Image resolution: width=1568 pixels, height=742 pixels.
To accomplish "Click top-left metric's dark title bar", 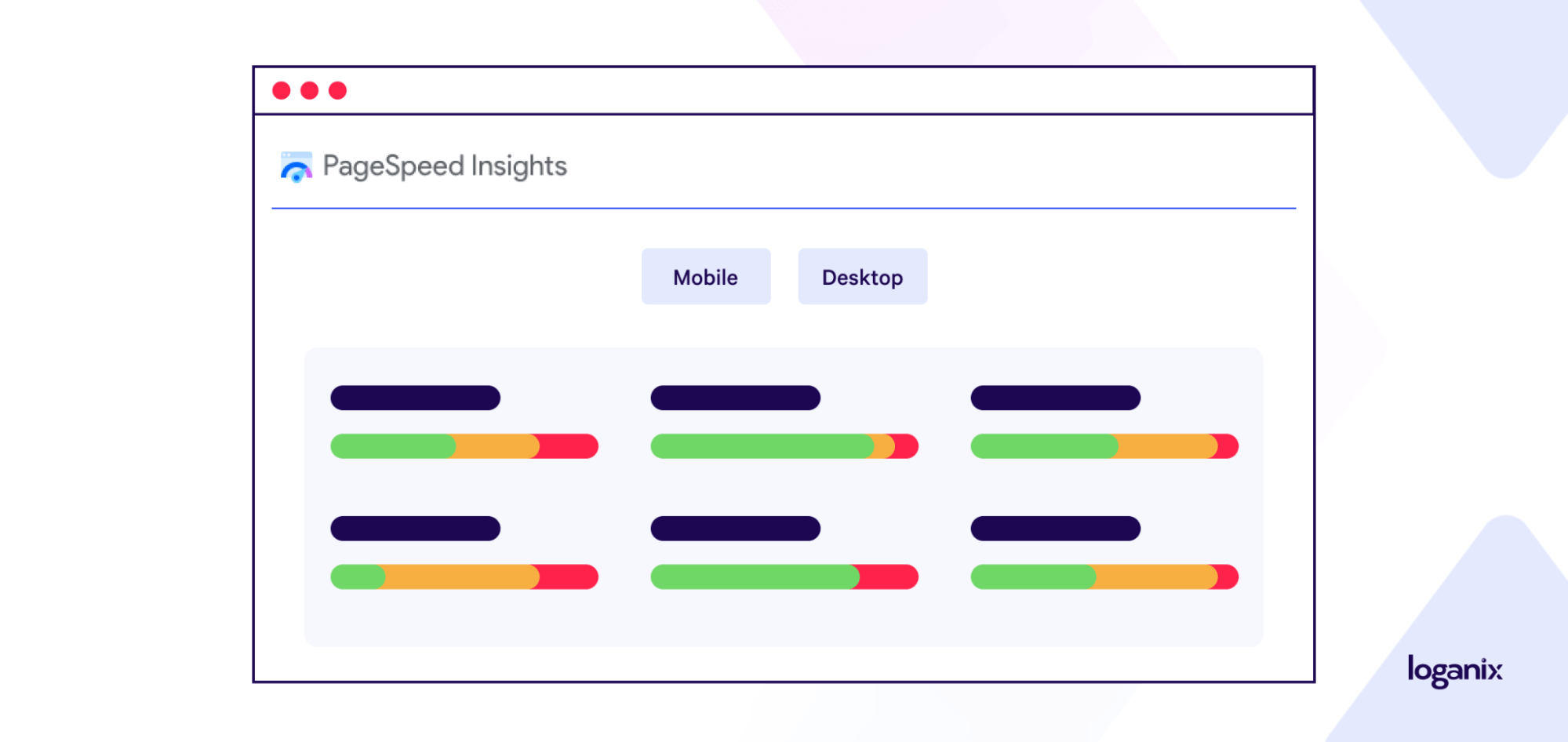I will 416,398.
